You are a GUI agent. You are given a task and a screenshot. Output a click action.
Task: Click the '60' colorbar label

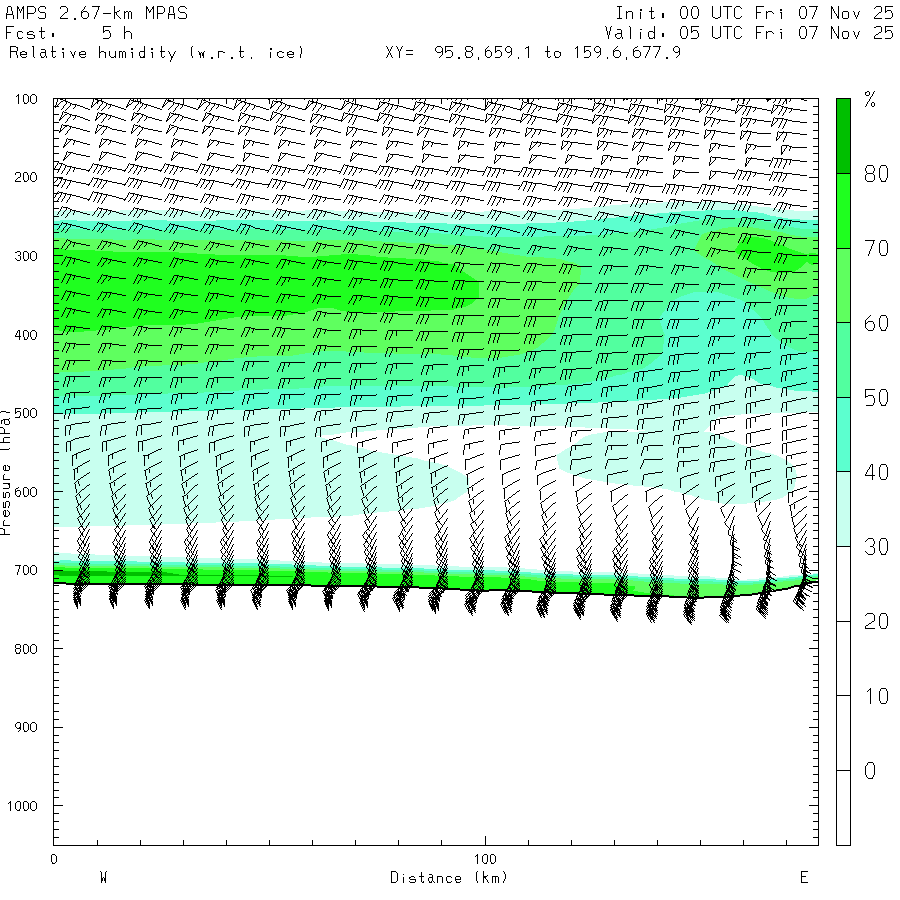click(876, 323)
